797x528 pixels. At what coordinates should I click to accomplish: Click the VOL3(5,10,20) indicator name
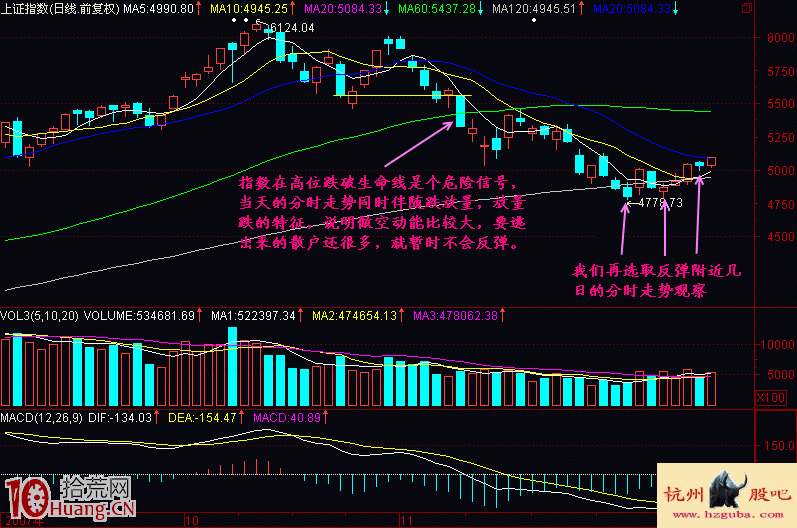[40, 316]
